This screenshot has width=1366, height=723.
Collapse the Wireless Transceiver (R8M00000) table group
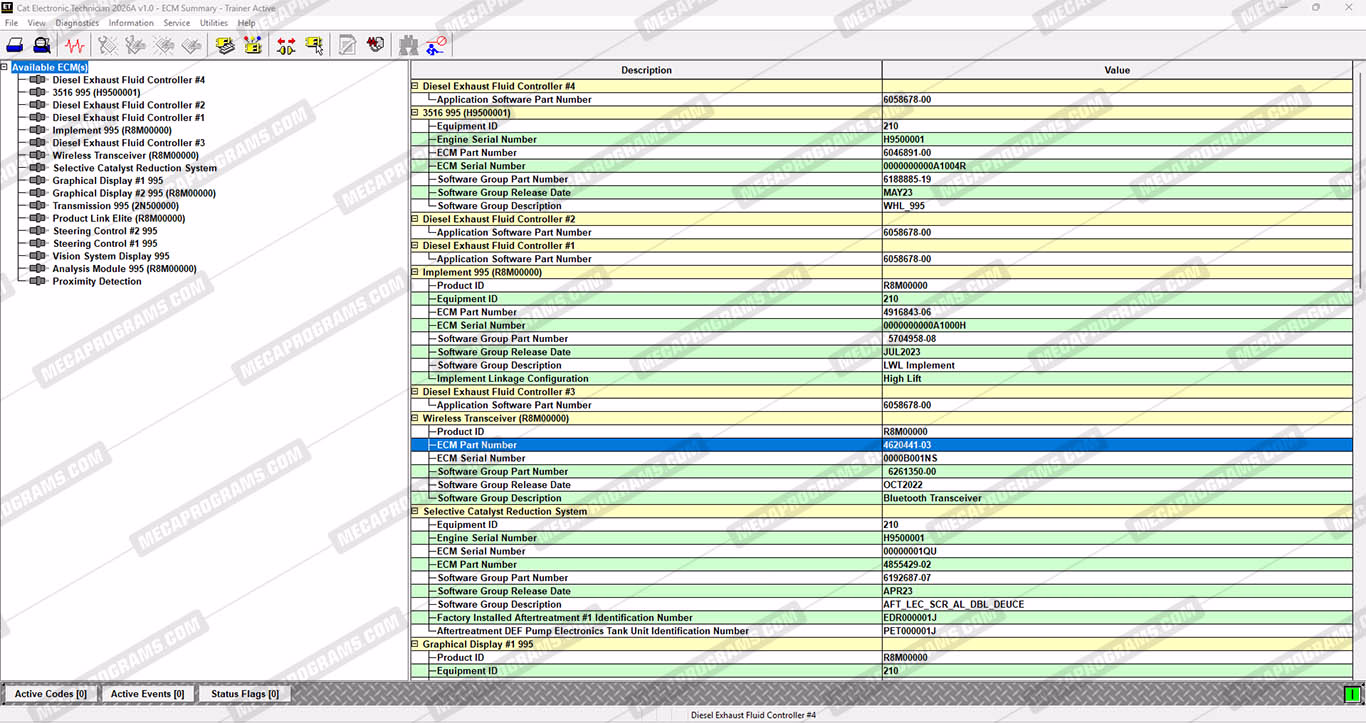(x=415, y=418)
